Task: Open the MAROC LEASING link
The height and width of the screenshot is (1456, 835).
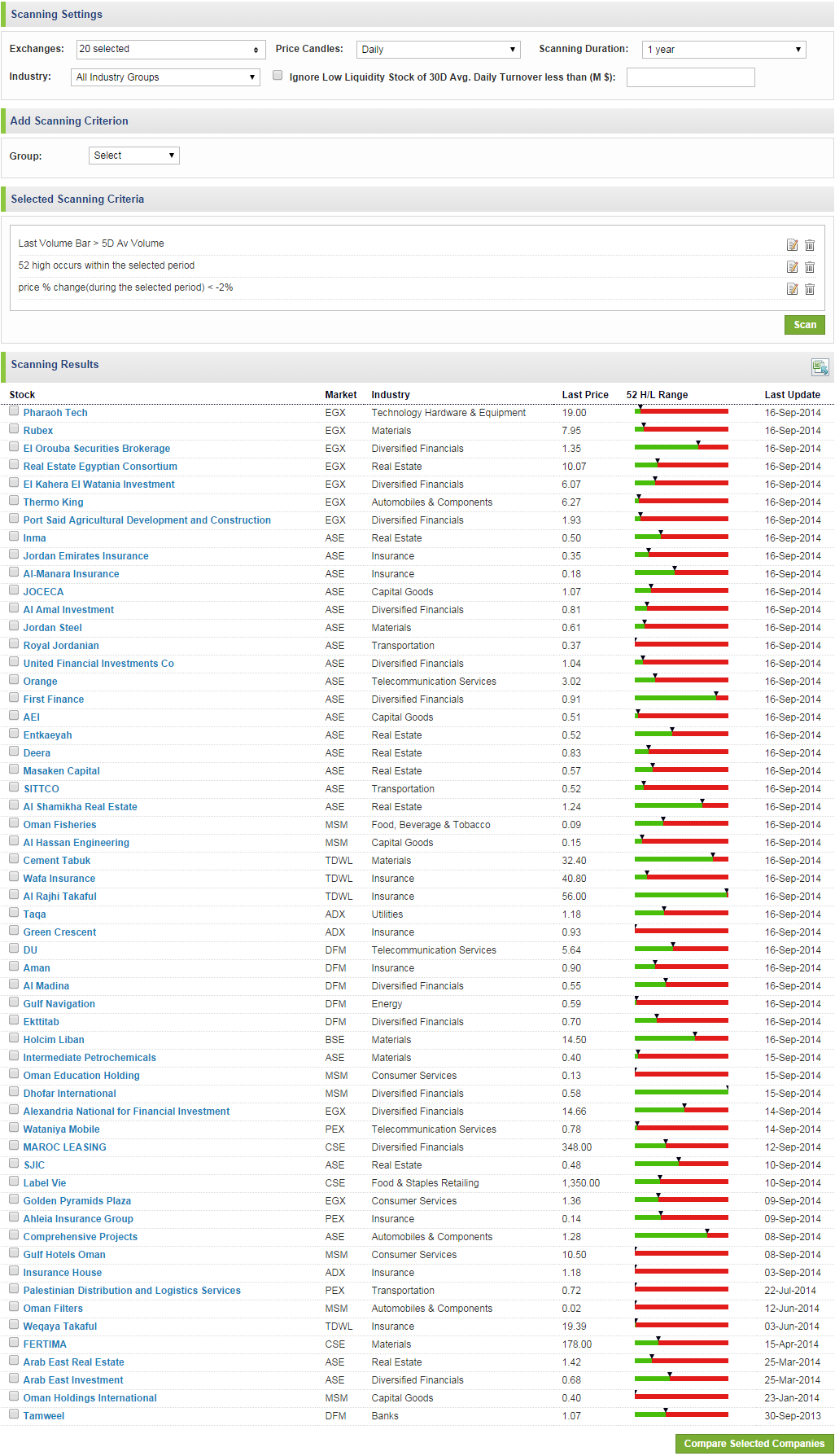Action: pyautogui.click(x=64, y=1147)
